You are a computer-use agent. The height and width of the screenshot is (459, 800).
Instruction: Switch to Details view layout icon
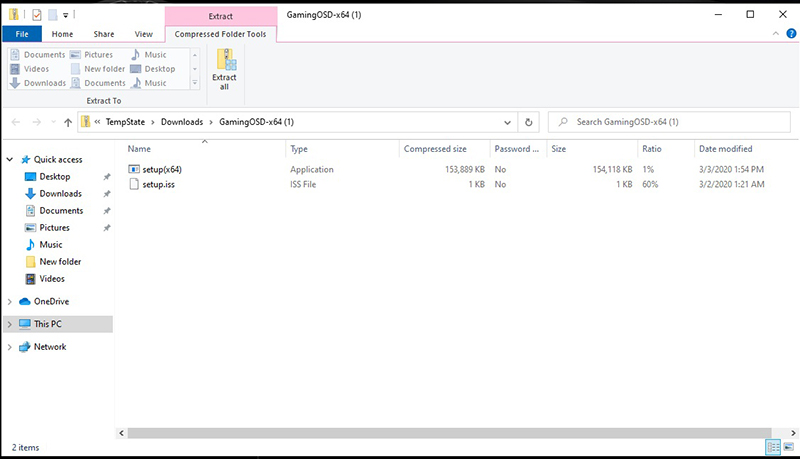point(773,447)
